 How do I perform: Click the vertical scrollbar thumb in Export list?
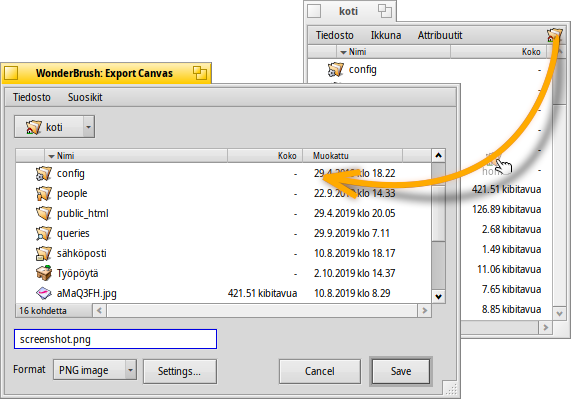pyautogui.click(x=438, y=213)
